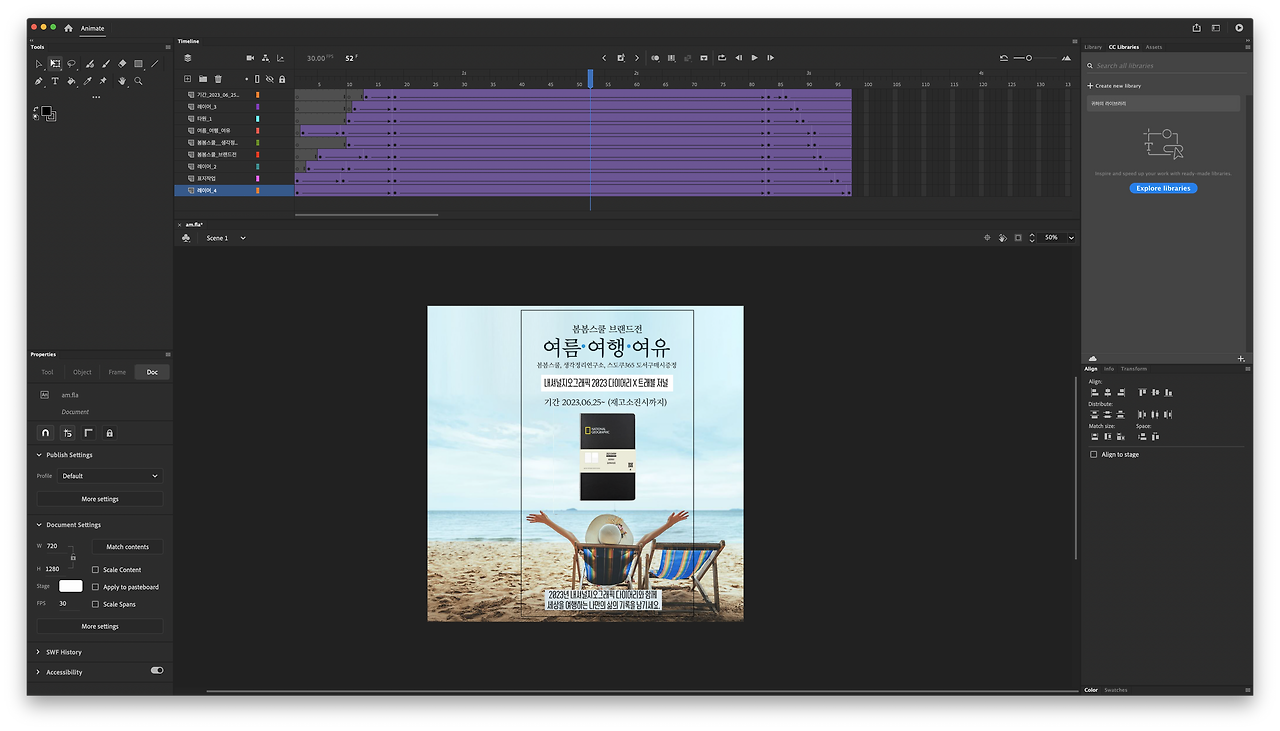Delete the selected layer using trash icon

[218, 79]
